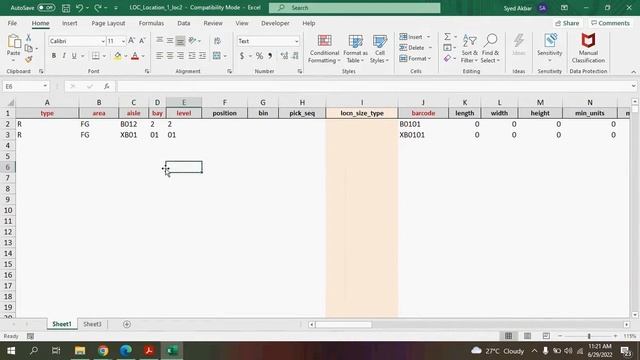640x360 pixels.
Task: Toggle bold formatting
Action: coord(53,56)
